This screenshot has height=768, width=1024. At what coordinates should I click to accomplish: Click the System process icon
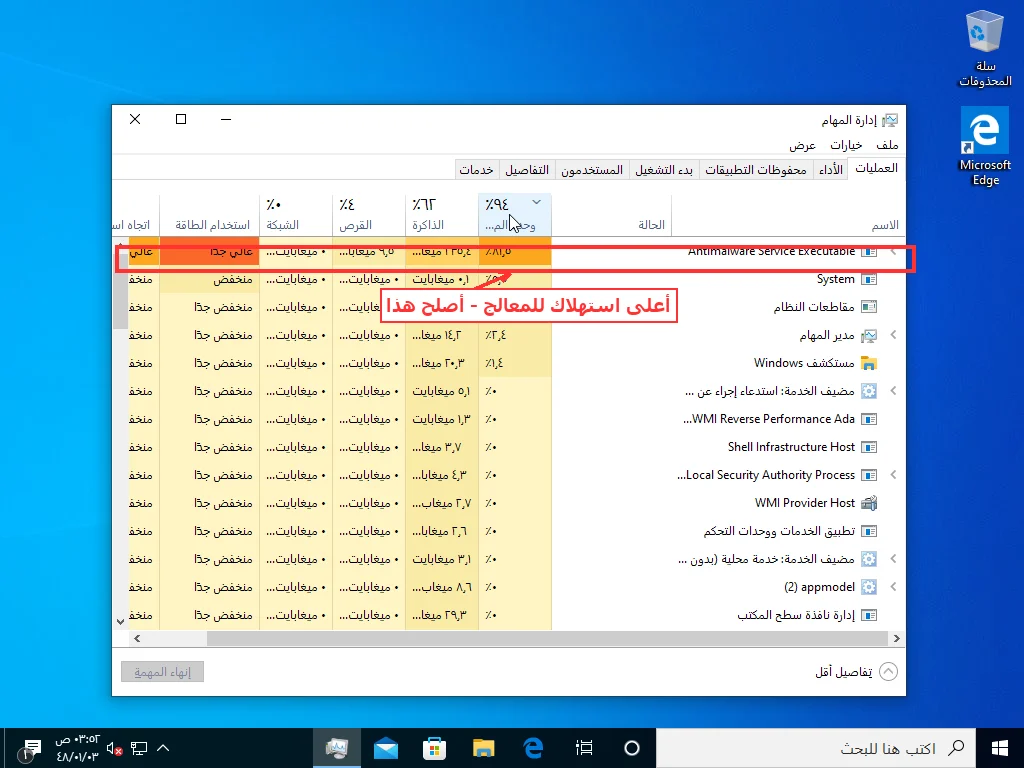coord(869,280)
